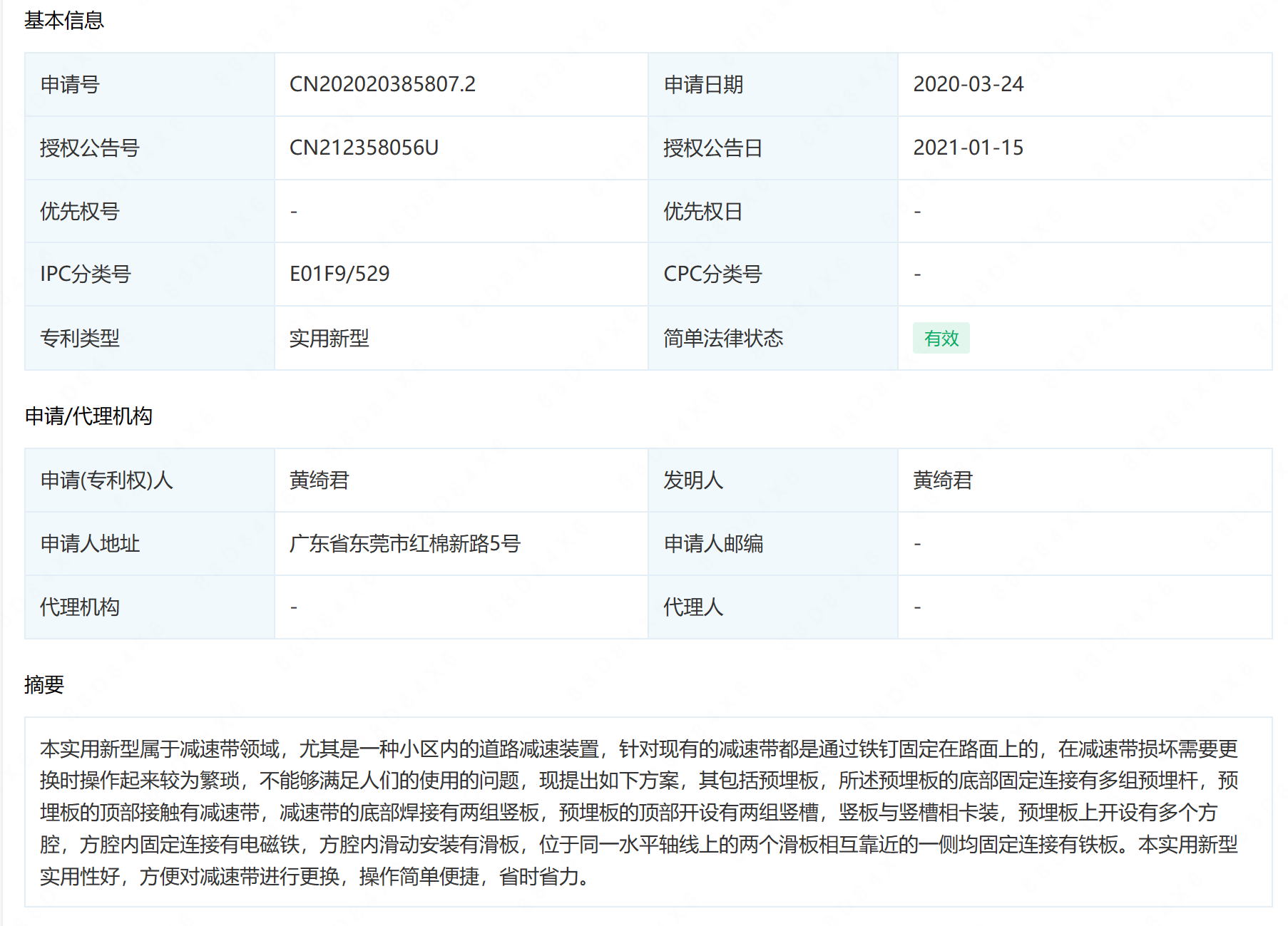Select the 简单法律状态 label
Screen dimensions: 1288x926
(723, 338)
